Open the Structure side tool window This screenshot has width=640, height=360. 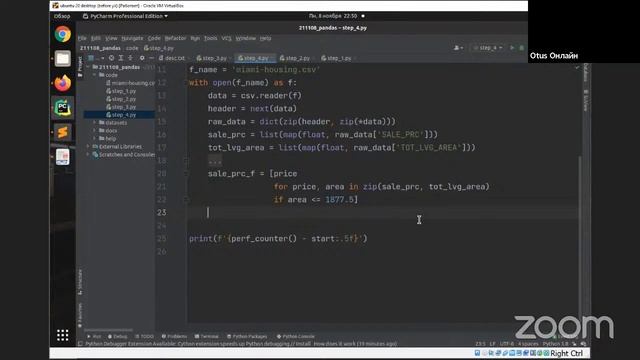(x=80, y=282)
